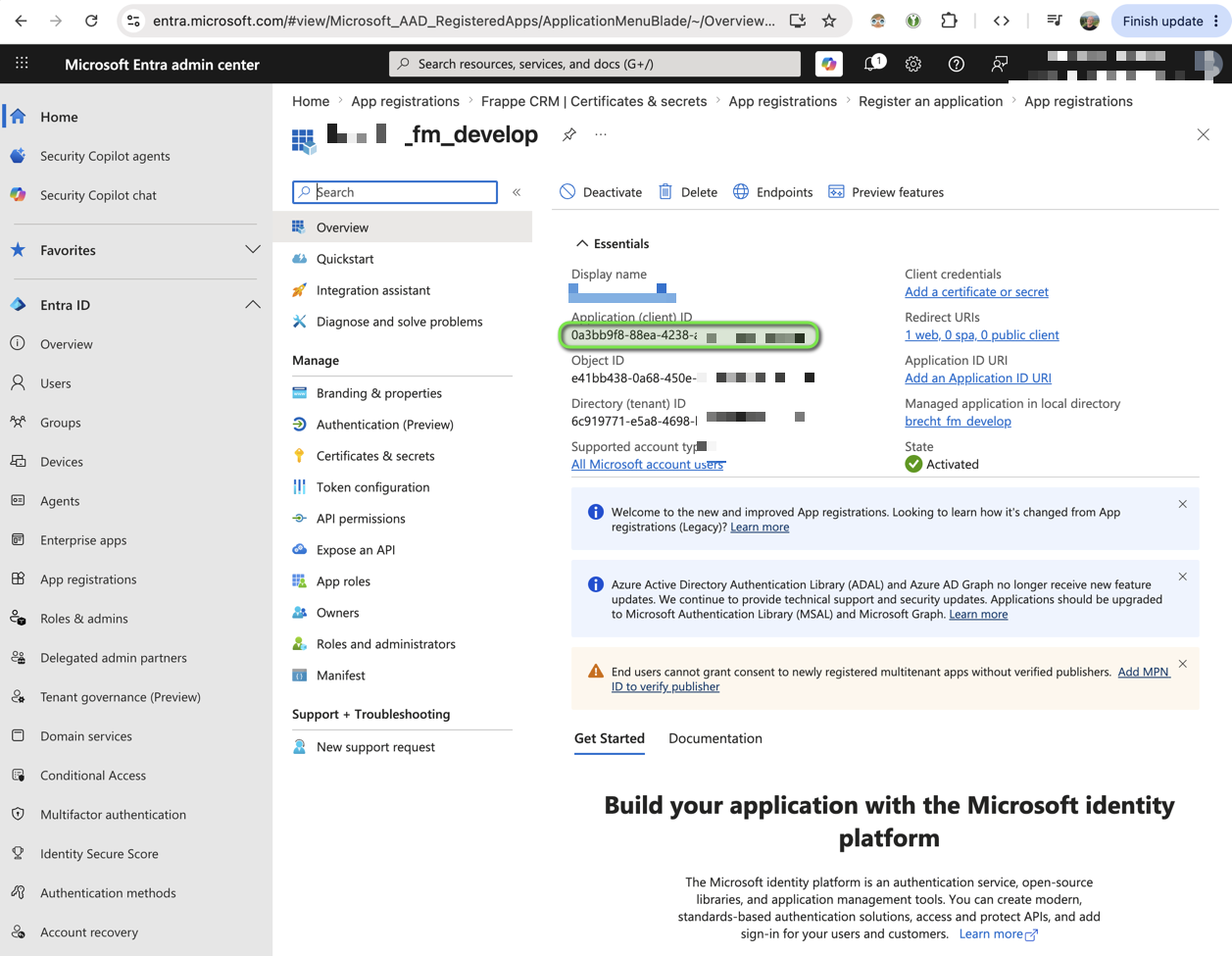Open the help question mark
Screen dimensions: 1232x956
click(x=957, y=64)
